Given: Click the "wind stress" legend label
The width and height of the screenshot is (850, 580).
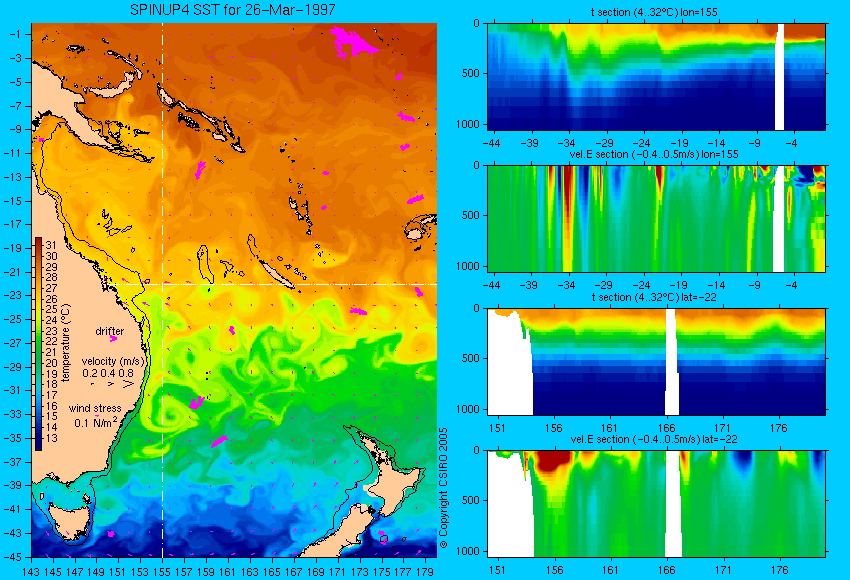Looking at the screenshot, I should (95, 408).
